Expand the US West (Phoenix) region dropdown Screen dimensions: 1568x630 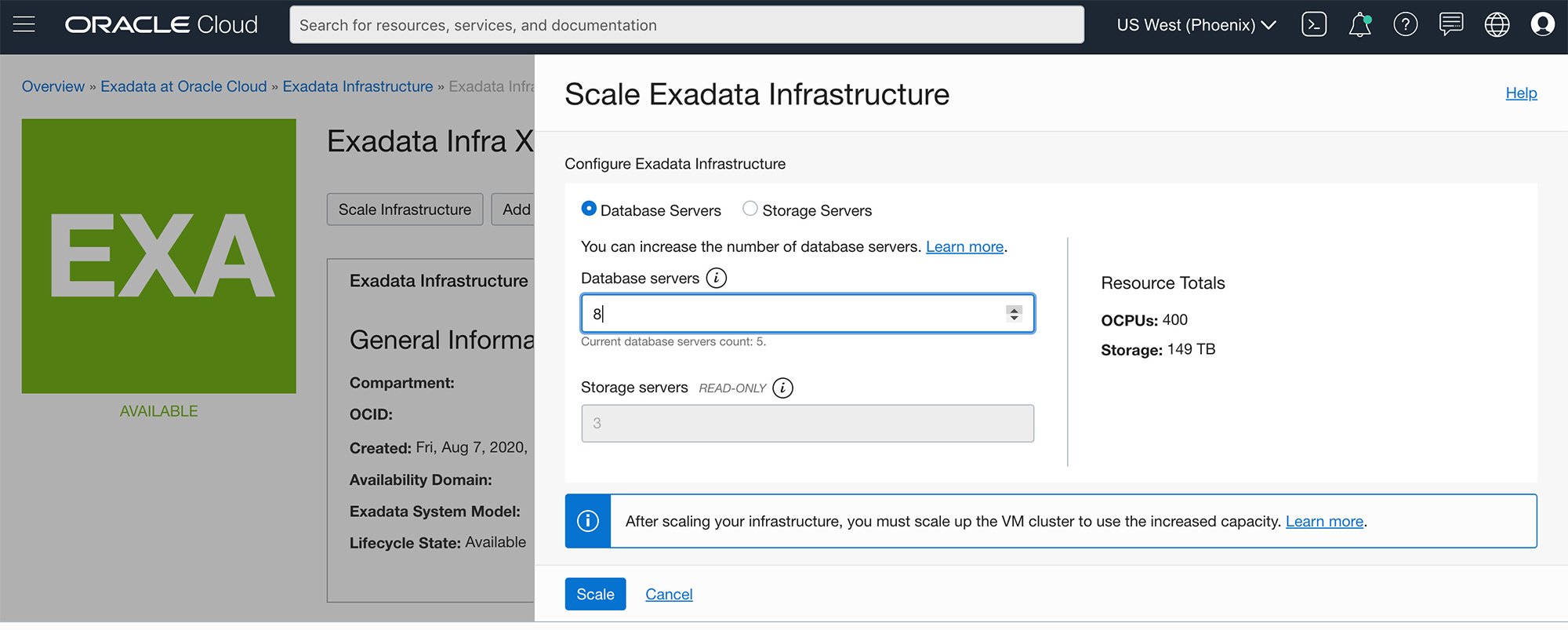[1196, 25]
